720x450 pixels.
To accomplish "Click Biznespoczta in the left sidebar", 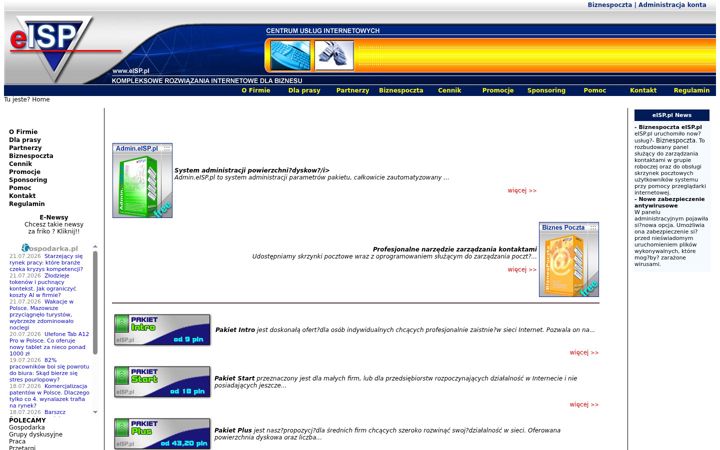I will pos(31,156).
